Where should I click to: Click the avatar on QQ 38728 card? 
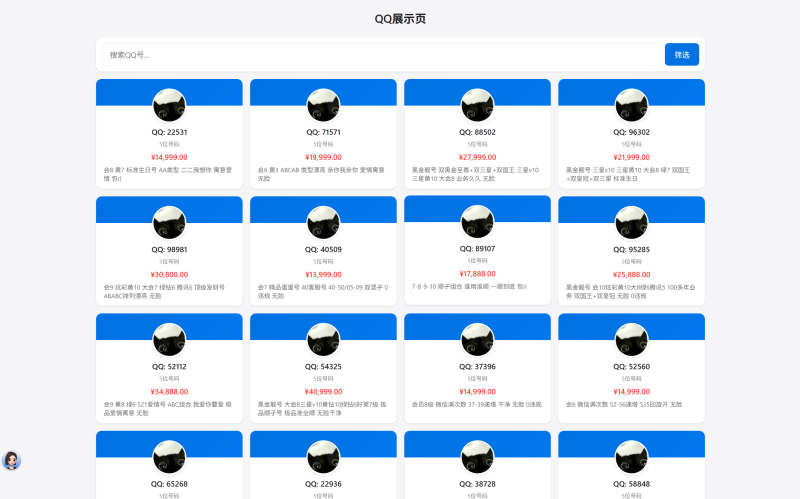[478, 457]
